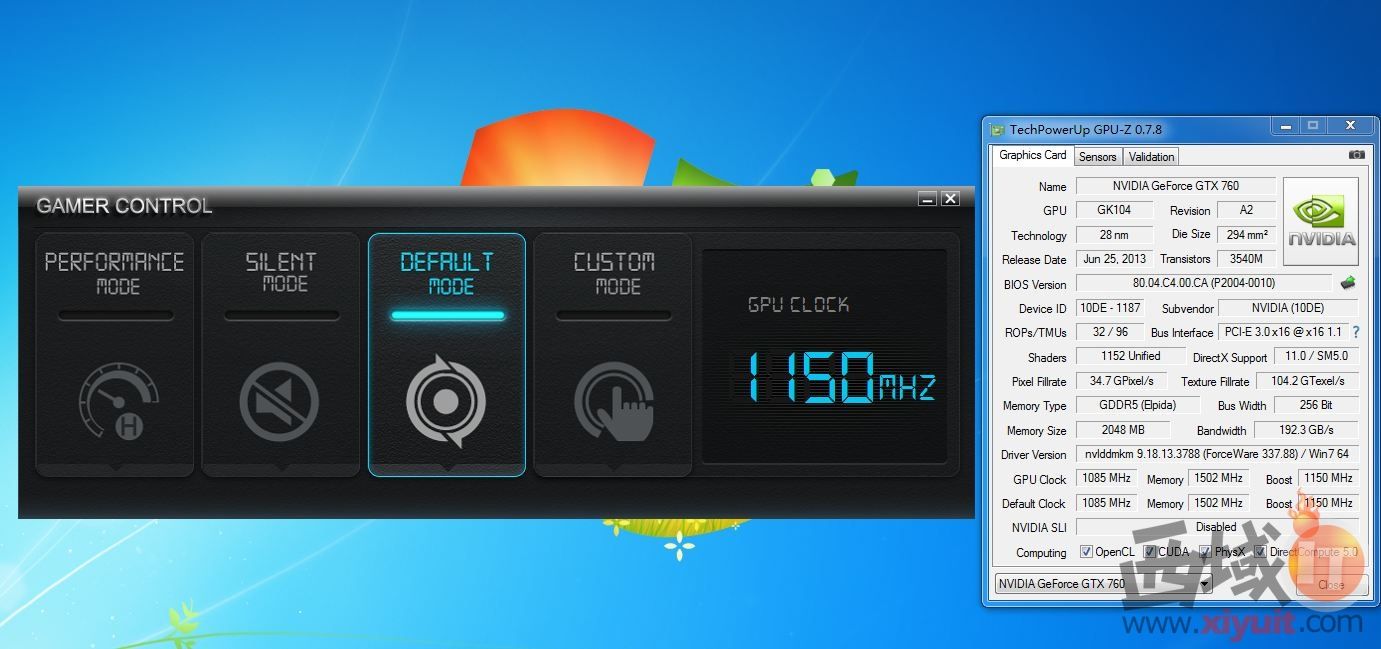
Task: Click the PERFORMANCE MODE label
Action: 115,273
